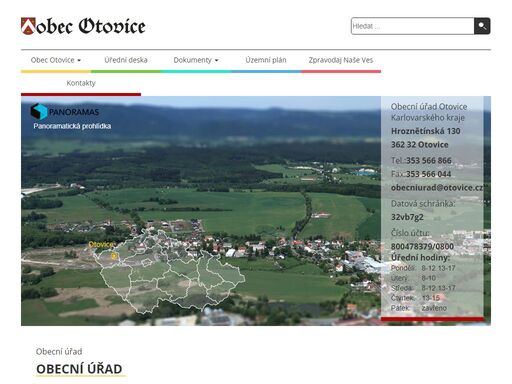Screen dimensions: 512x384
Task: Click the Úterý 8-10 hours row
Action: click(413, 278)
